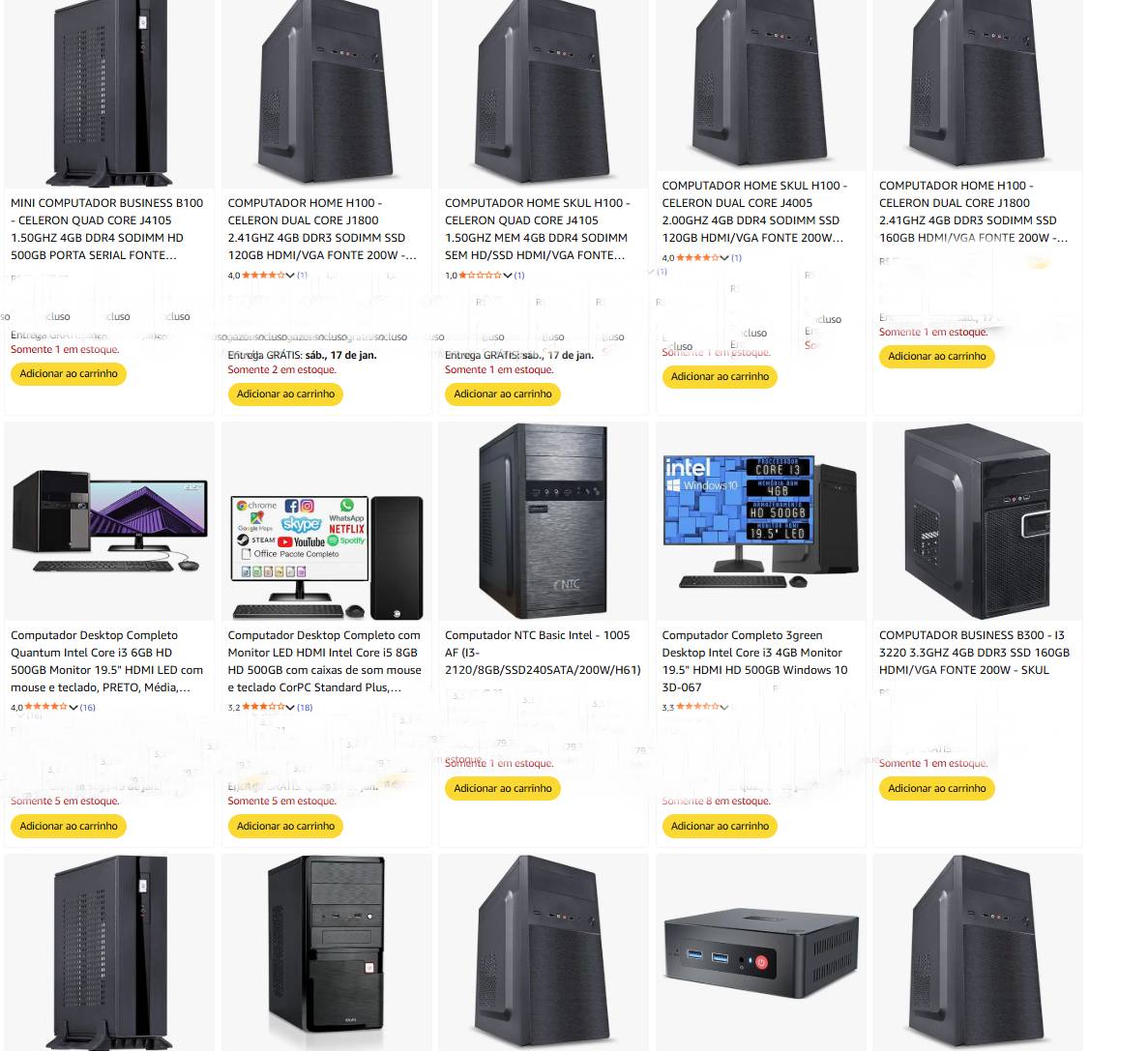Open NTC tower case product image
The width and height of the screenshot is (1148, 1051).
point(544,521)
